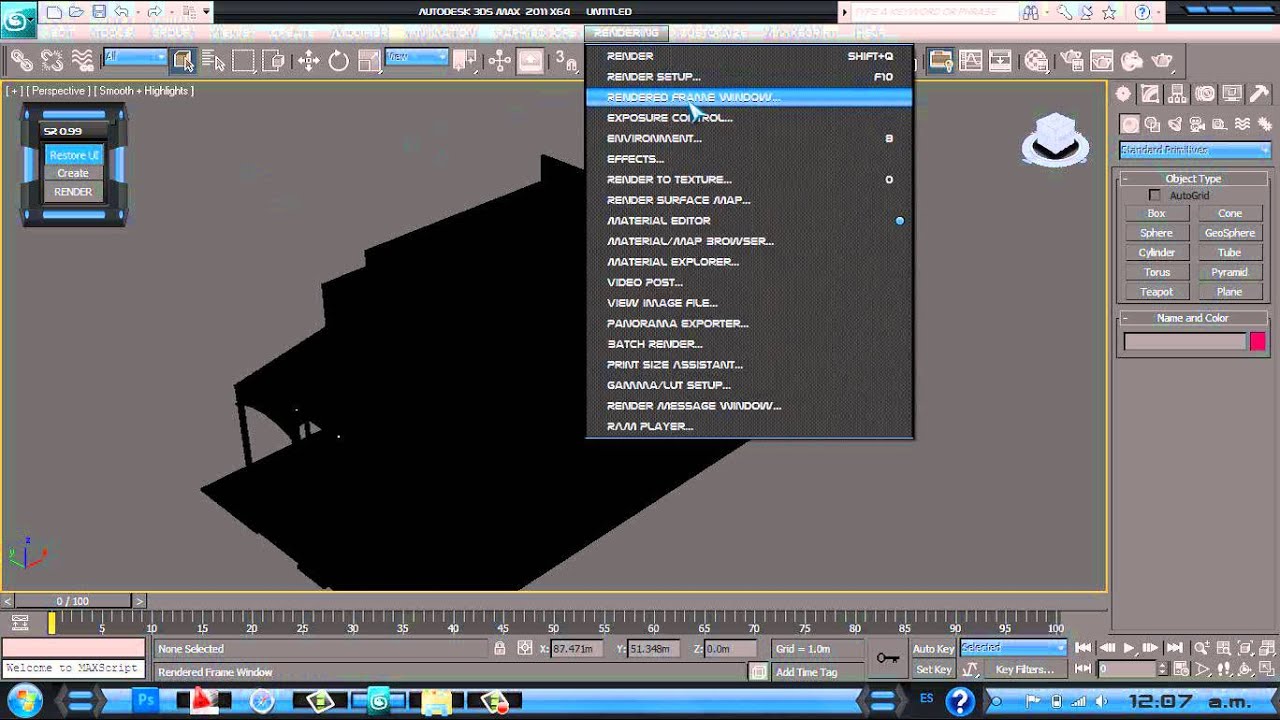Choose the Rectangular Selection Region tool
1280x720 pixels.
coord(243,61)
